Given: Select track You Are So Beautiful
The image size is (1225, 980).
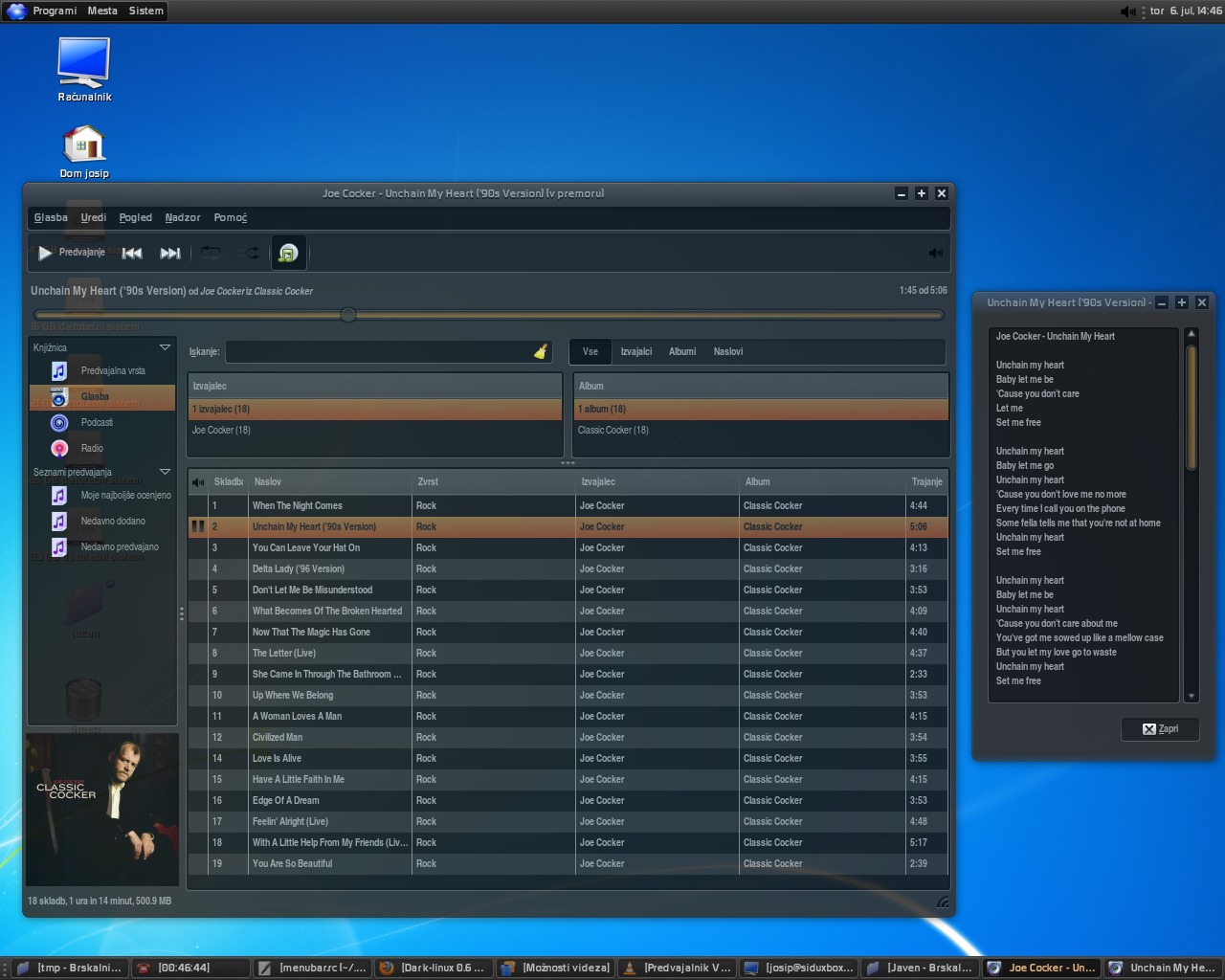Looking at the screenshot, I should point(568,863).
